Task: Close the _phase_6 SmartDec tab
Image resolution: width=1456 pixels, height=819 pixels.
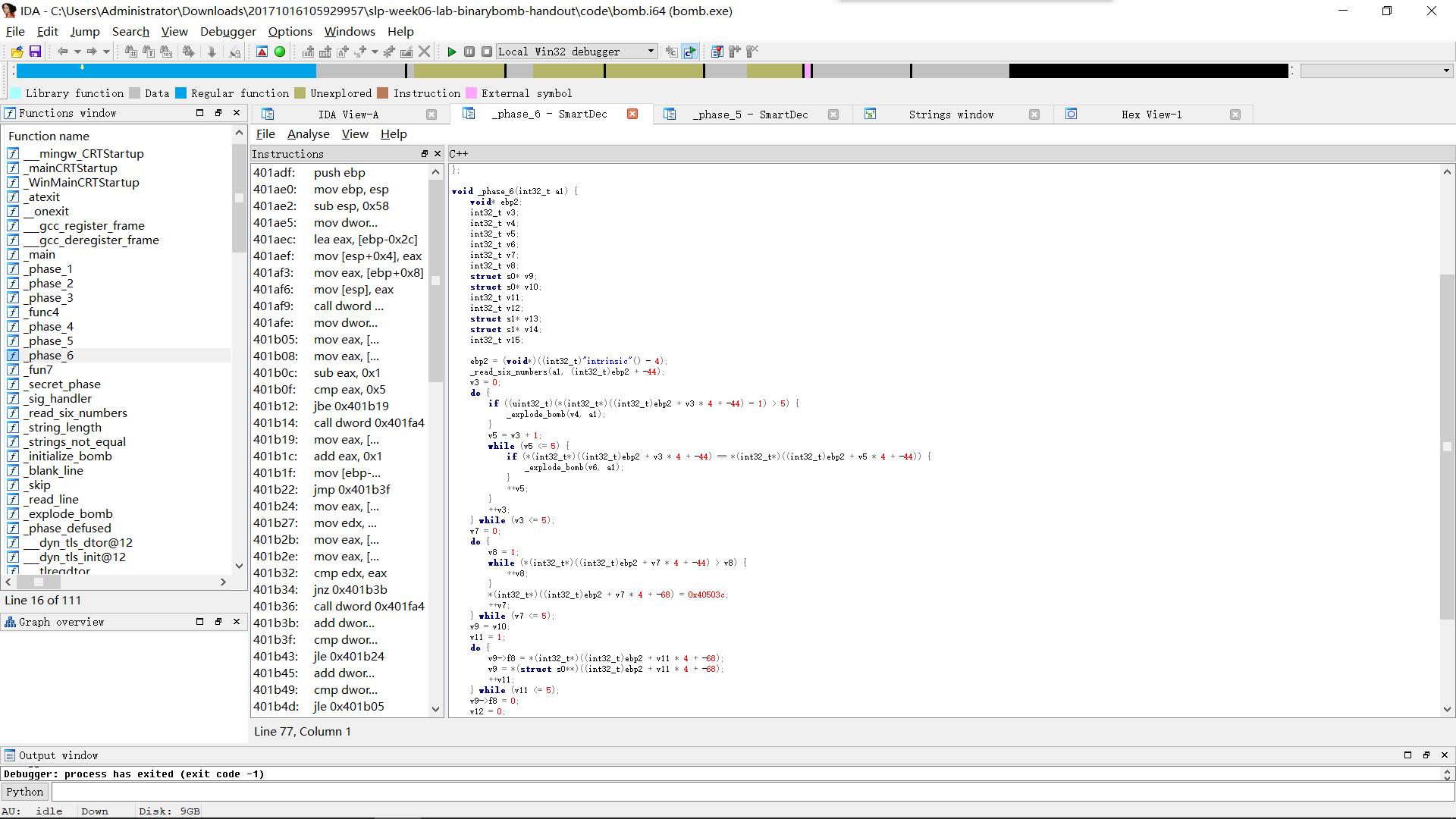Action: (x=632, y=114)
